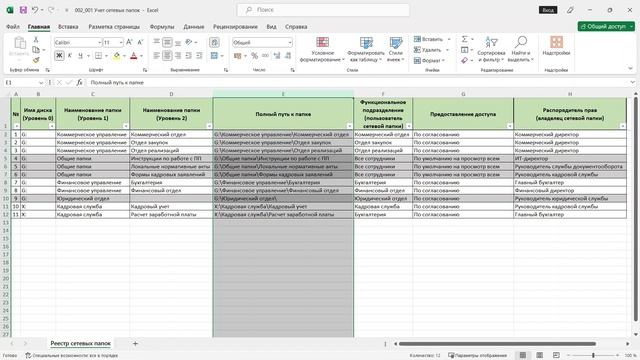Image resolution: width=640 pixels, height=360 pixels.
Task: Toggle bold formatting (Ж)
Action: 59,56
